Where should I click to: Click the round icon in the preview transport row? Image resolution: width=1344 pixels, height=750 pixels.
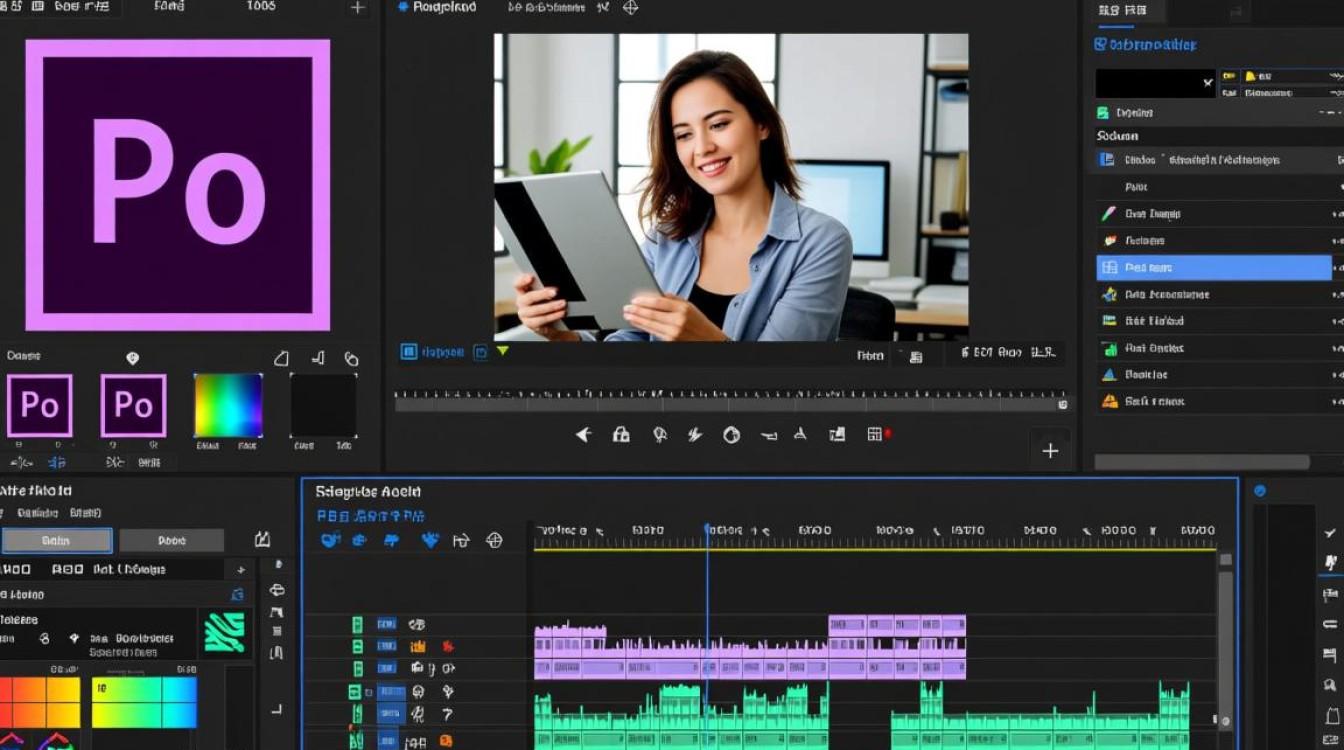(x=732, y=434)
